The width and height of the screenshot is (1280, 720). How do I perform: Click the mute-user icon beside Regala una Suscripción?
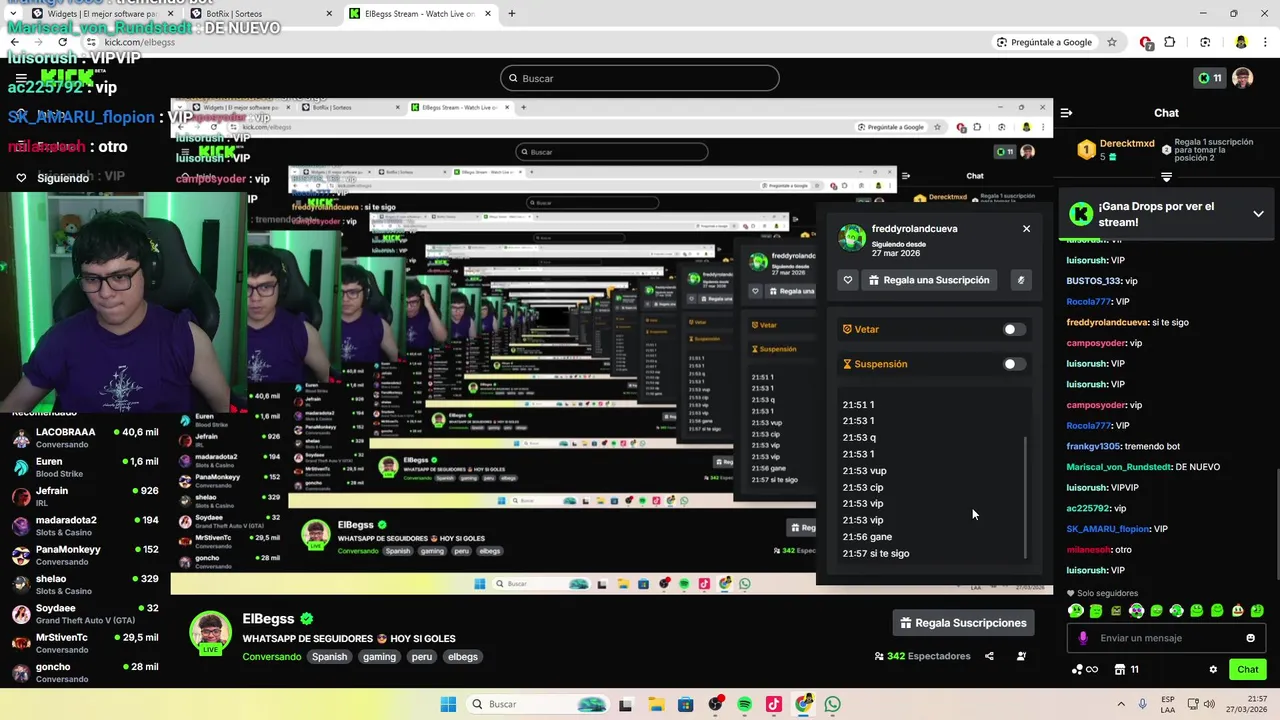(1020, 280)
